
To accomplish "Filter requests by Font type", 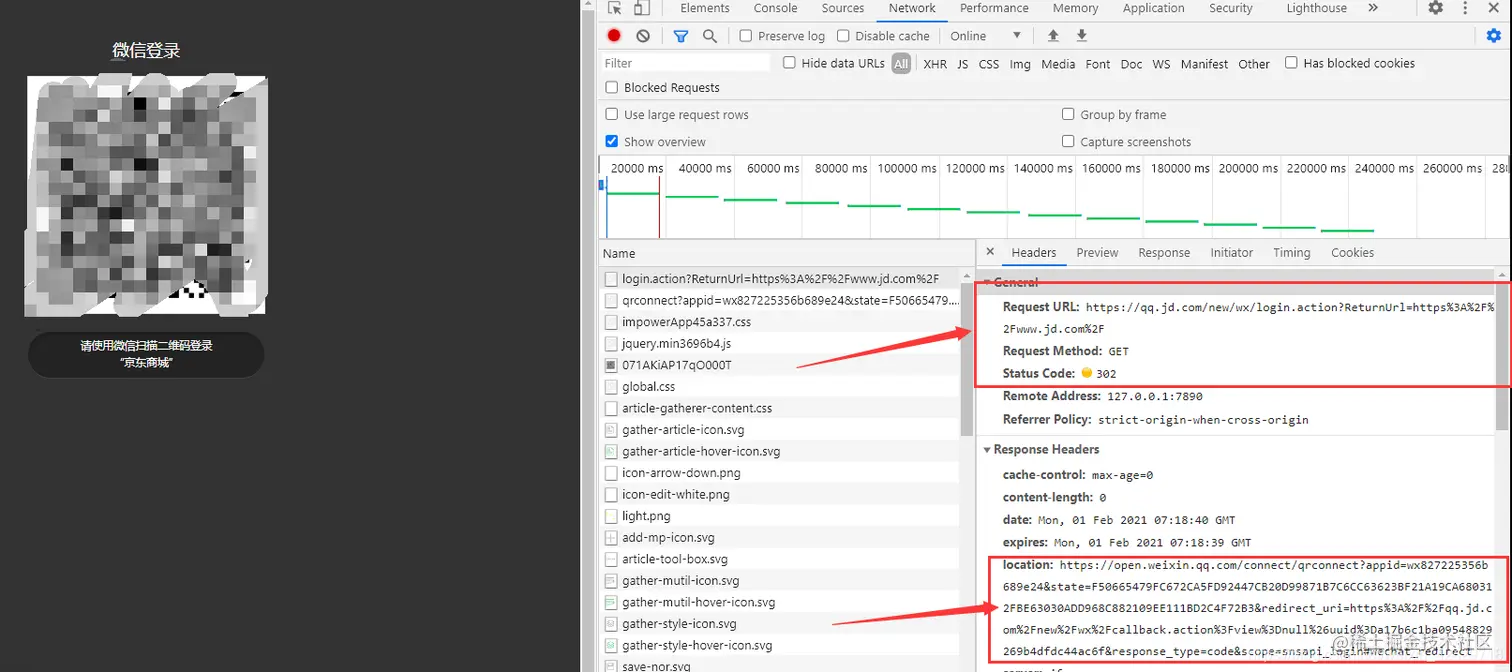I will click(x=1098, y=64).
